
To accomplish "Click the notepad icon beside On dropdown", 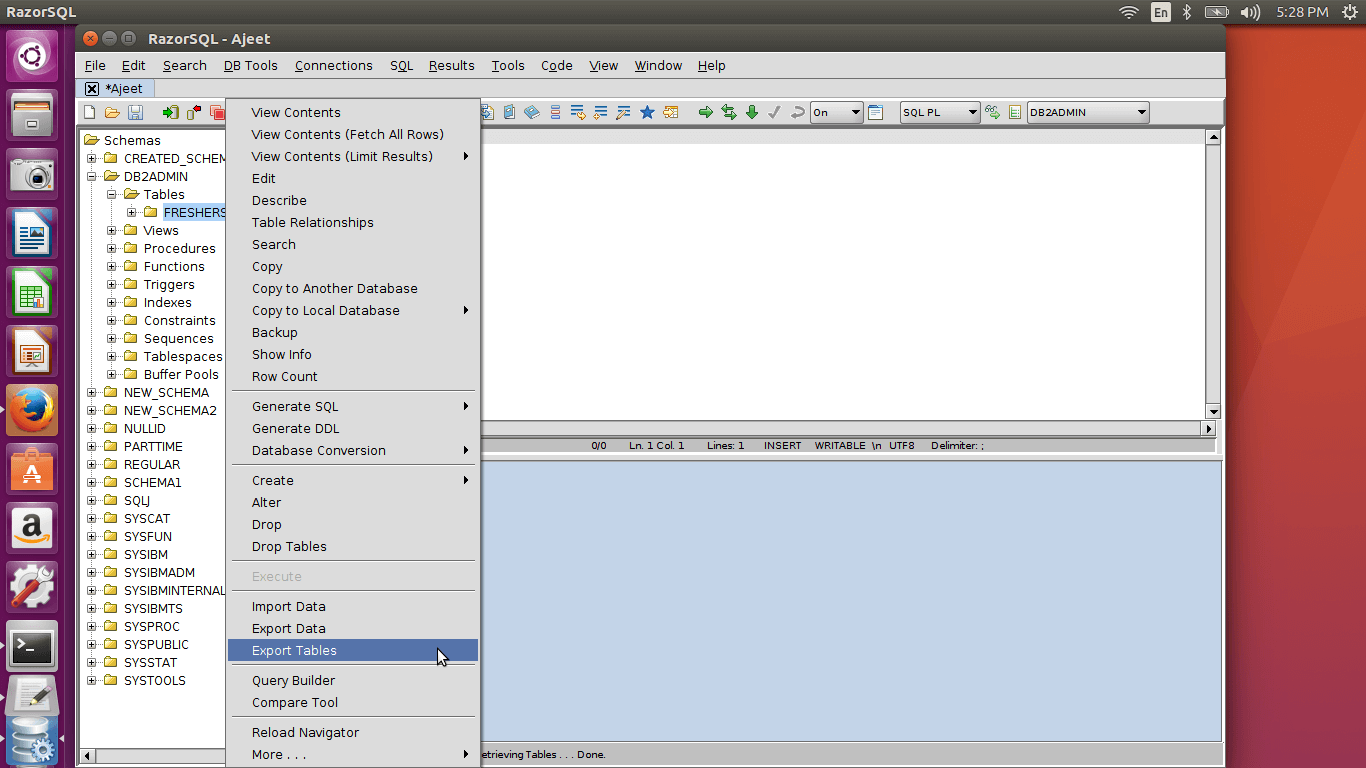I will (876, 112).
